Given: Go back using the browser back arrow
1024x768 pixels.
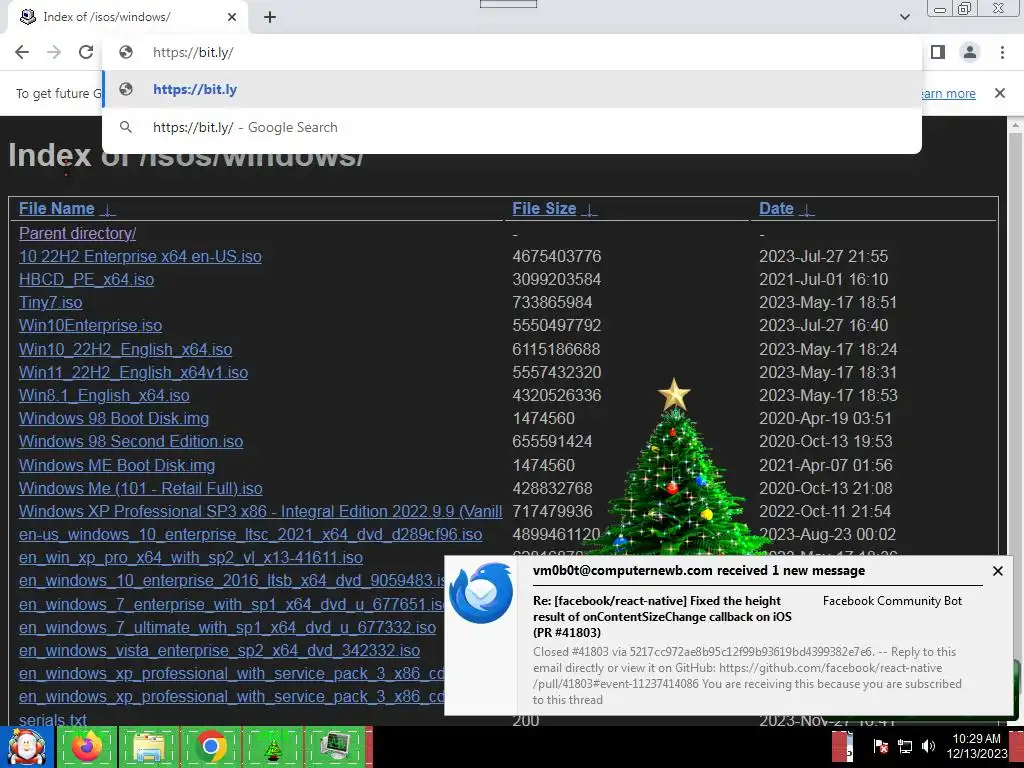Looking at the screenshot, I should 22,52.
